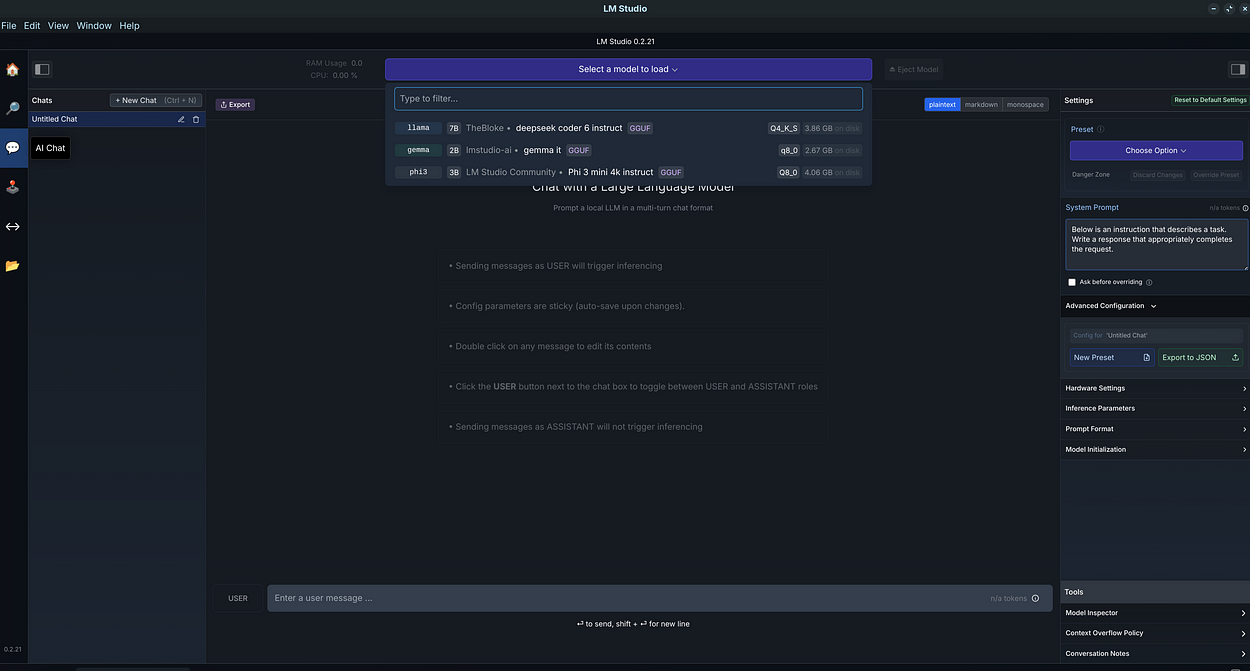
Task: Open the My Models folder icon
Action: point(12,265)
